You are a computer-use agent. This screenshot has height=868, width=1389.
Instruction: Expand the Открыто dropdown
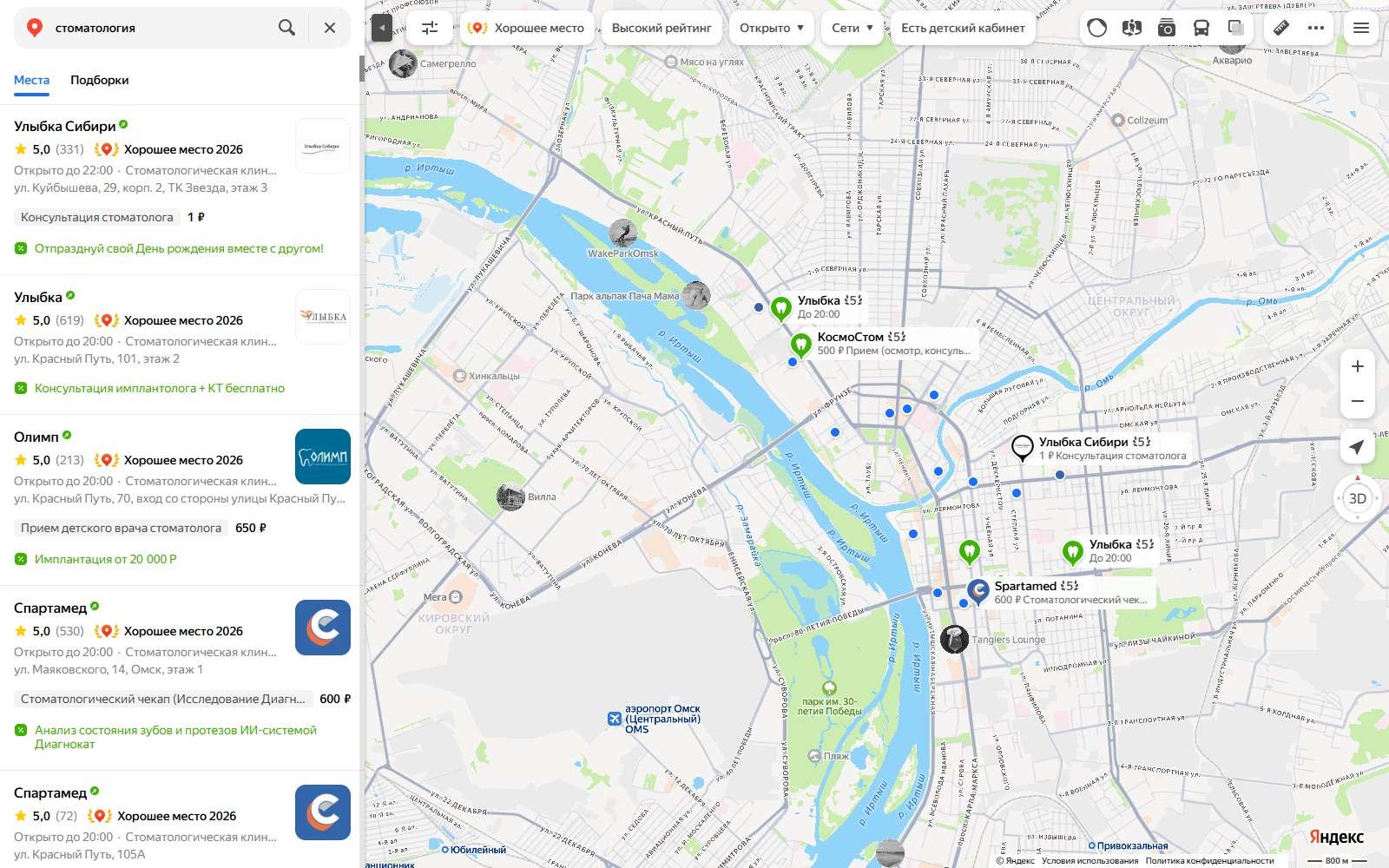click(772, 28)
